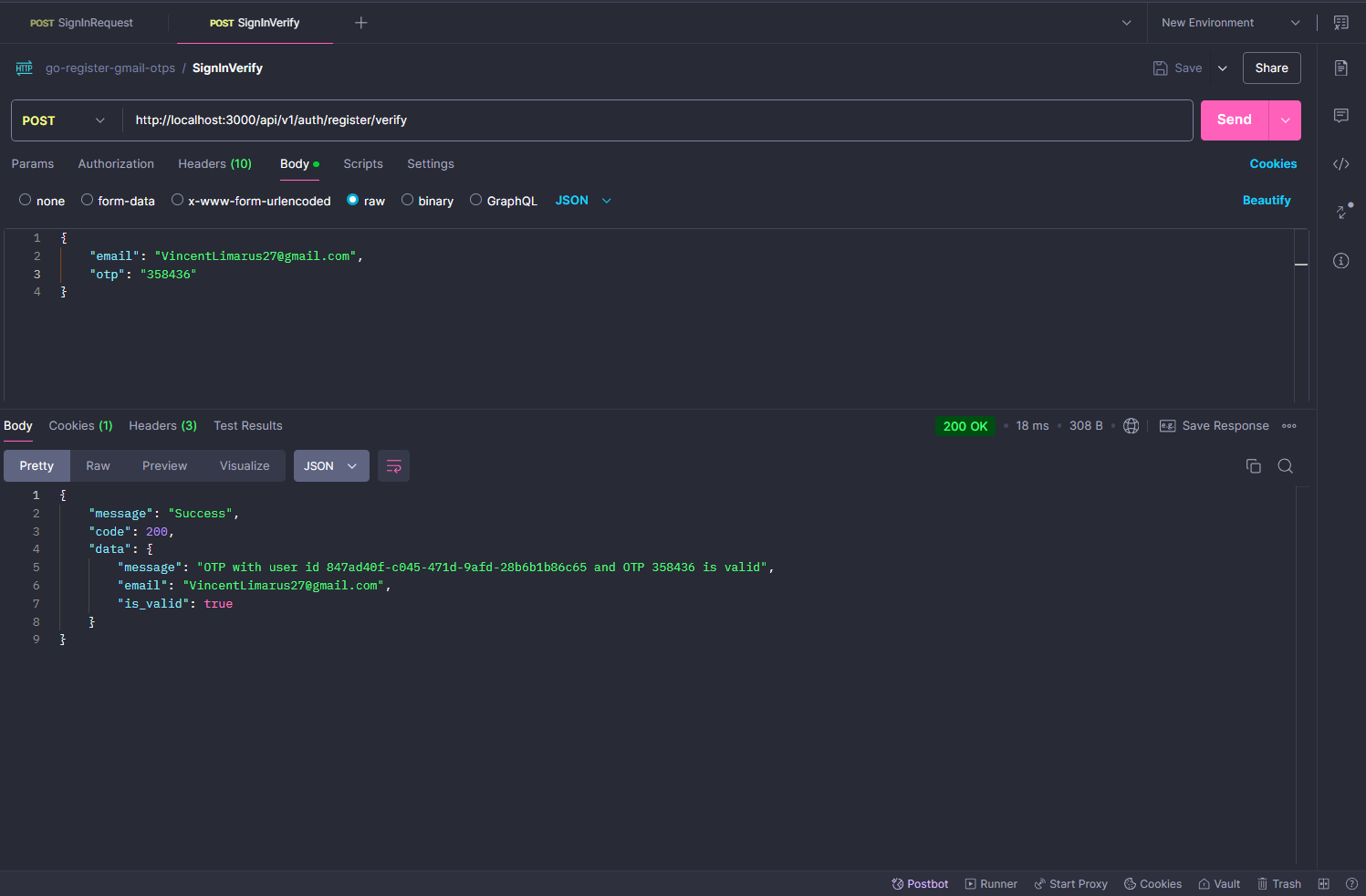Viewport: 1366px width, 896px height.
Task: Open the Authorization tab
Action: click(116, 164)
